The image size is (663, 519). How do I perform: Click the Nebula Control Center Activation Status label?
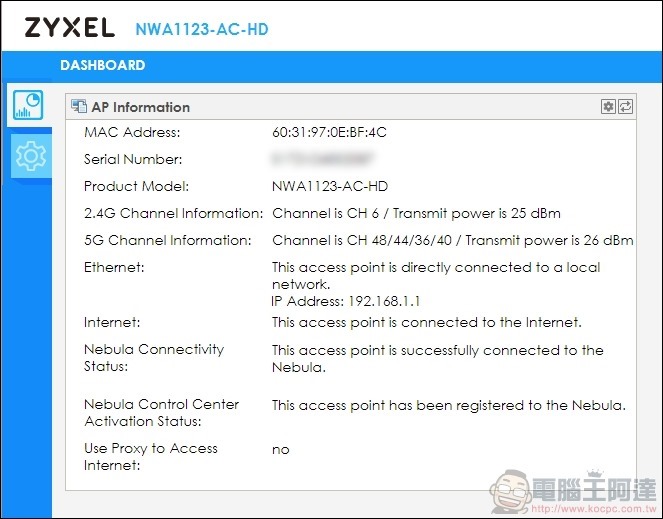coord(162,412)
